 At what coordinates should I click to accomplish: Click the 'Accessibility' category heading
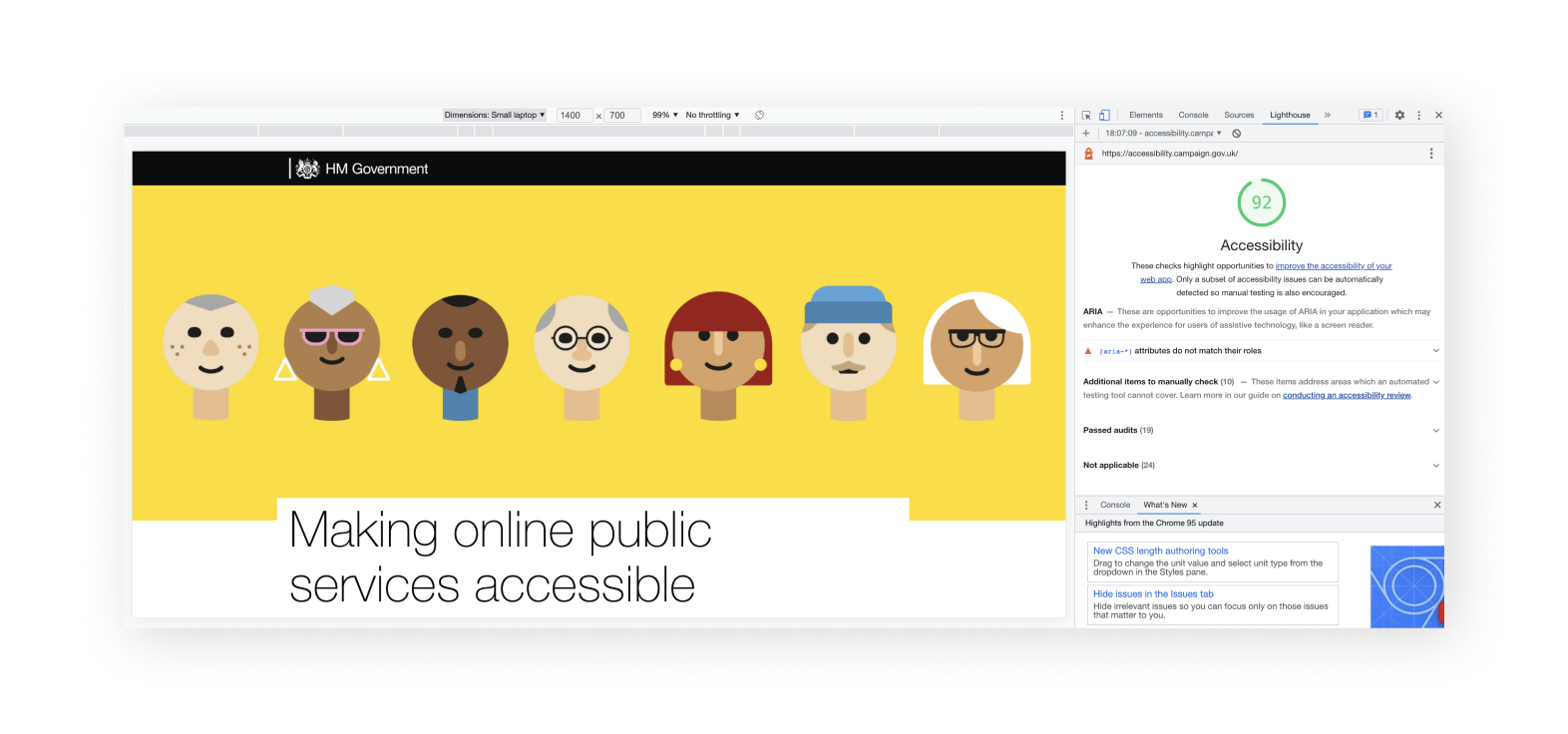click(1262, 245)
